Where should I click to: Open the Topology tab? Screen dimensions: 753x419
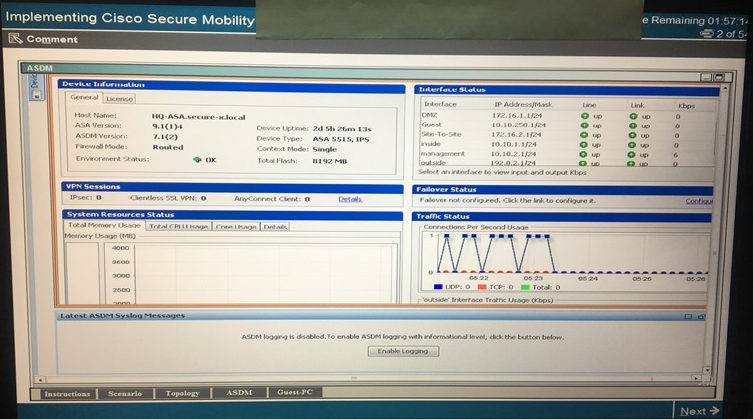[182, 393]
